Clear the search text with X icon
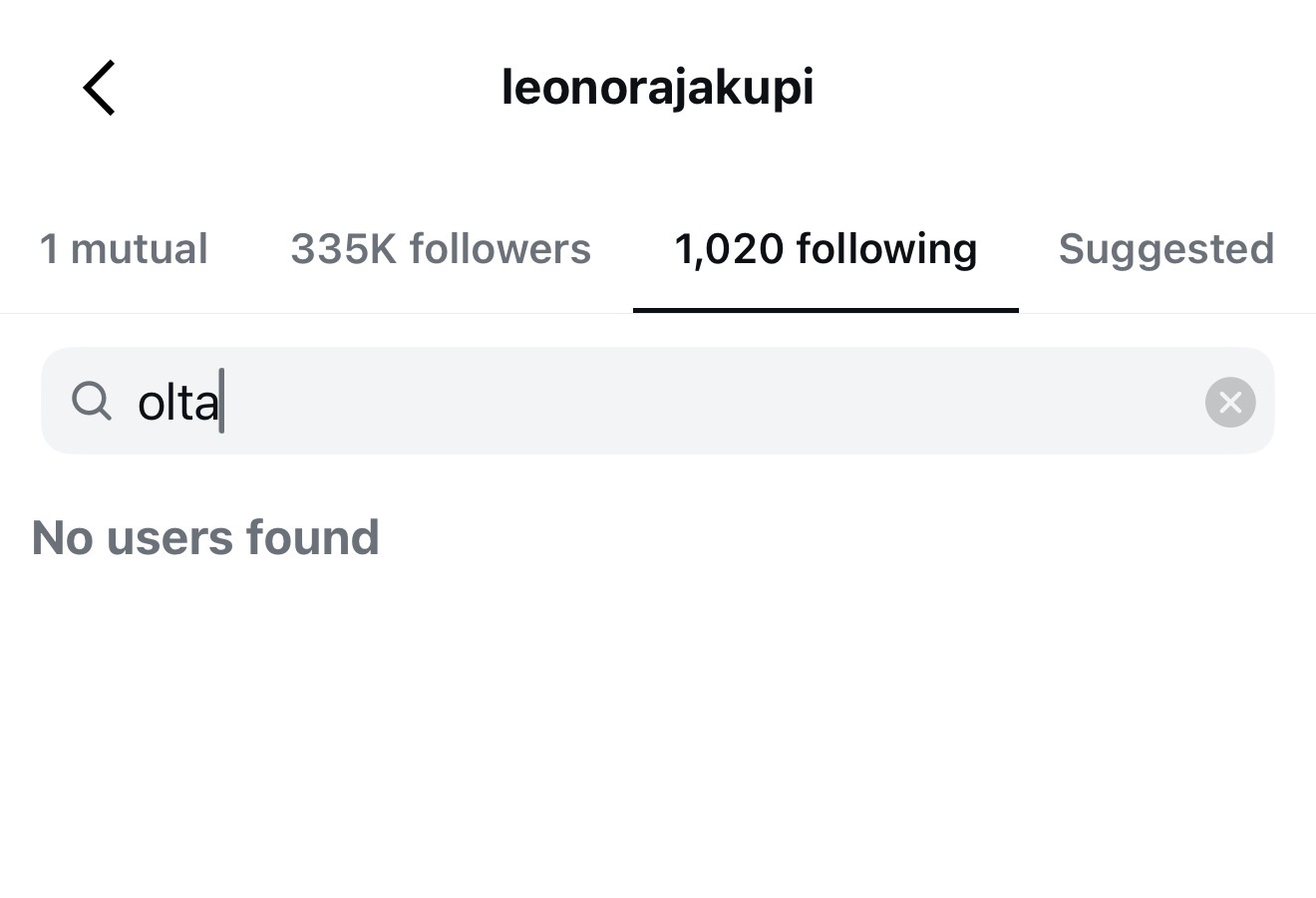Image resolution: width=1316 pixels, height=898 pixels. (x=1229, y=402)
